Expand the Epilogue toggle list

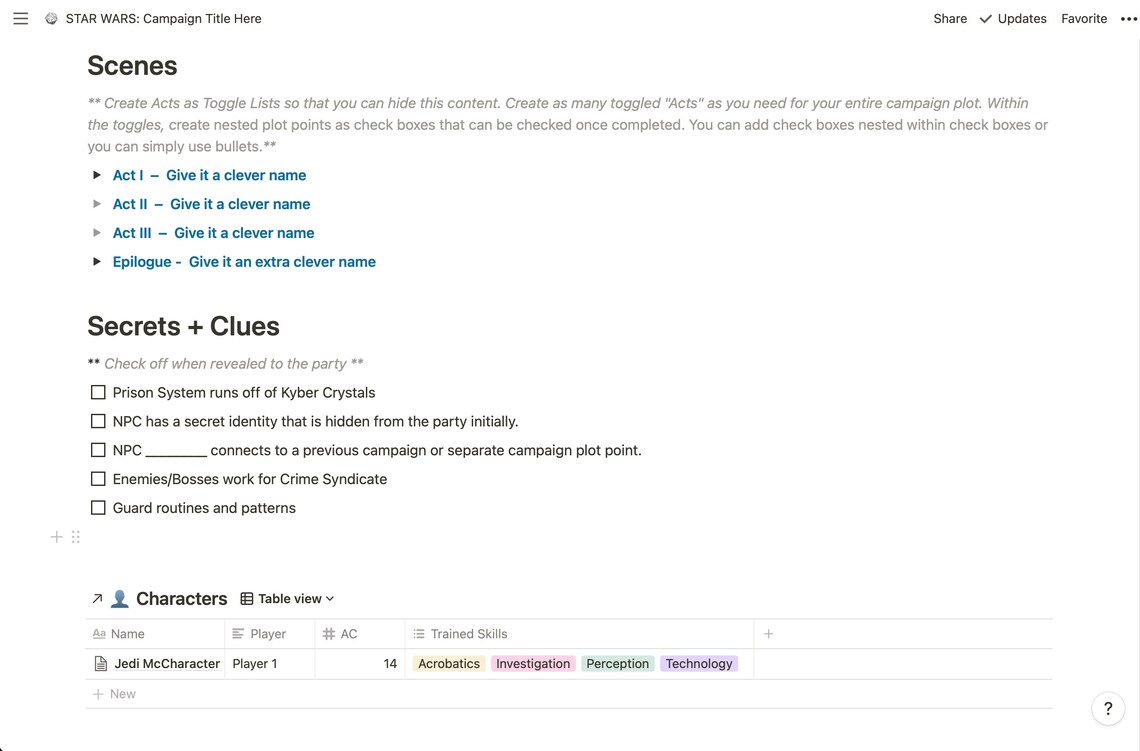click(97, 262)
